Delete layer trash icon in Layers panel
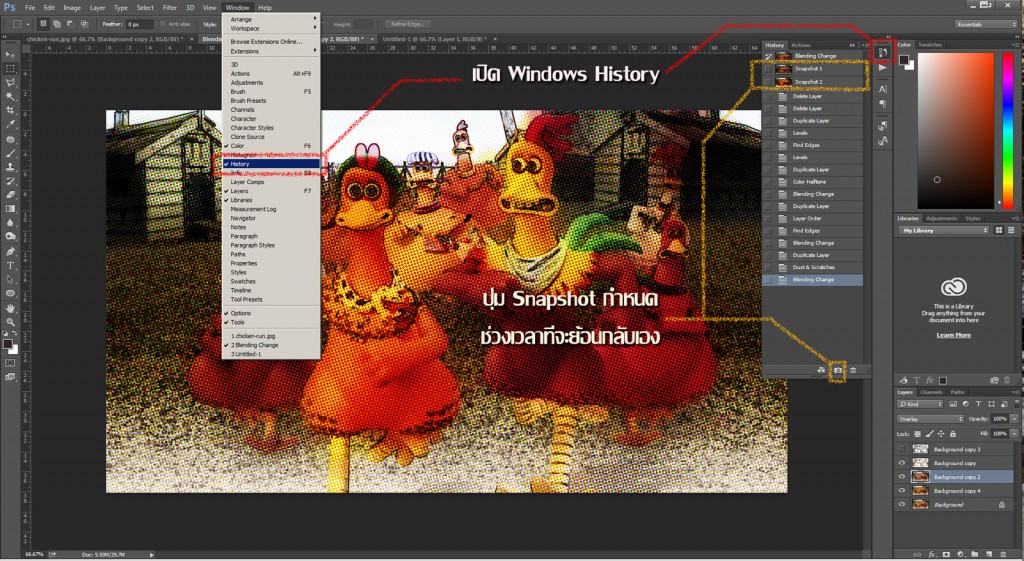This screenshot has height=561, width=1024. click(x=1003, y=554)
